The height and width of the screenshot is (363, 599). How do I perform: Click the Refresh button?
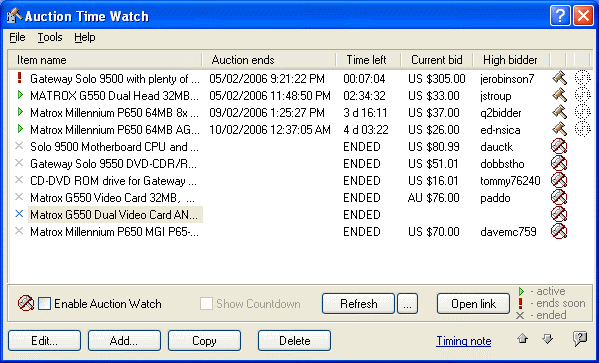point(358,304)
